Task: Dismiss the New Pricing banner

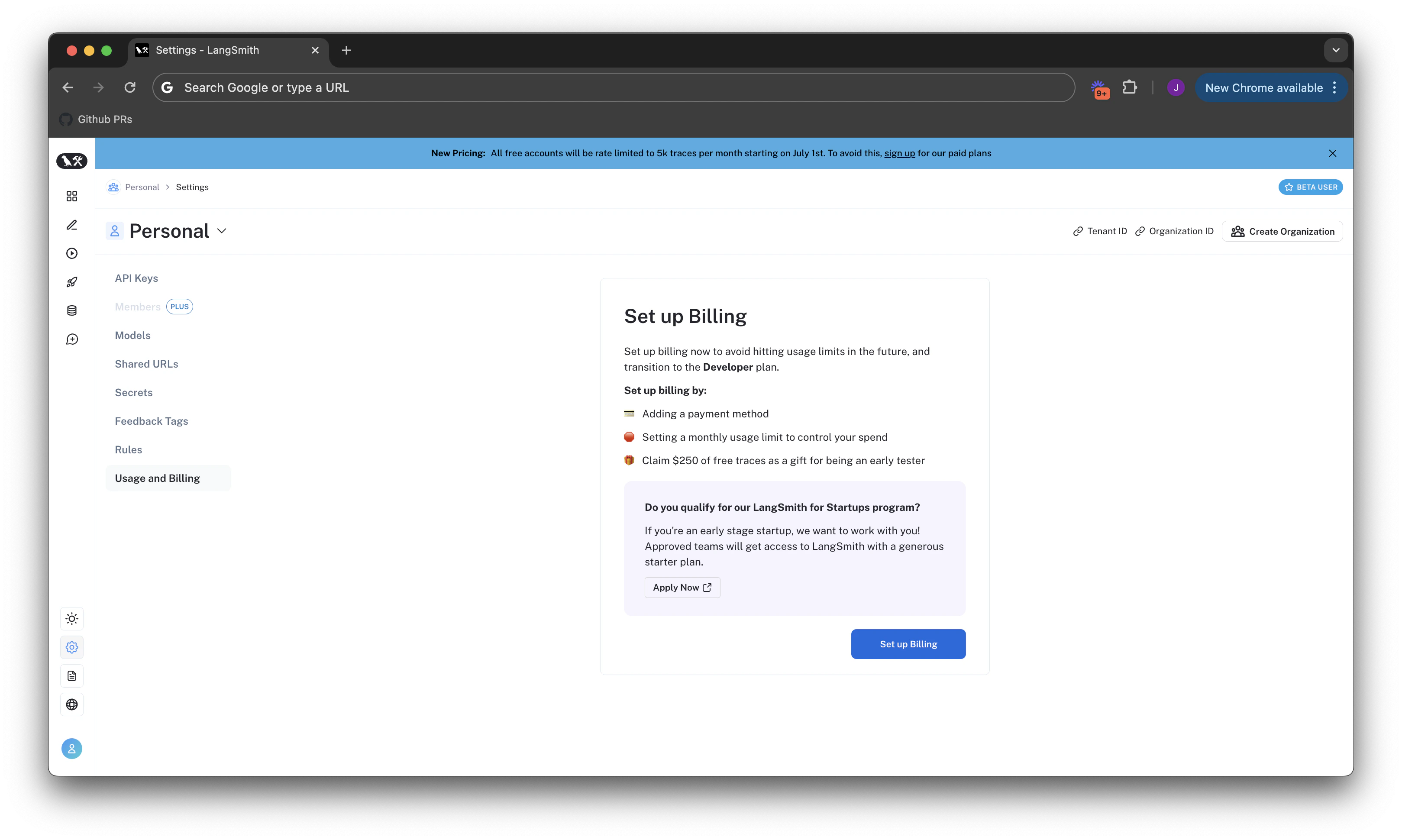Action: [x=1332, y=153]
